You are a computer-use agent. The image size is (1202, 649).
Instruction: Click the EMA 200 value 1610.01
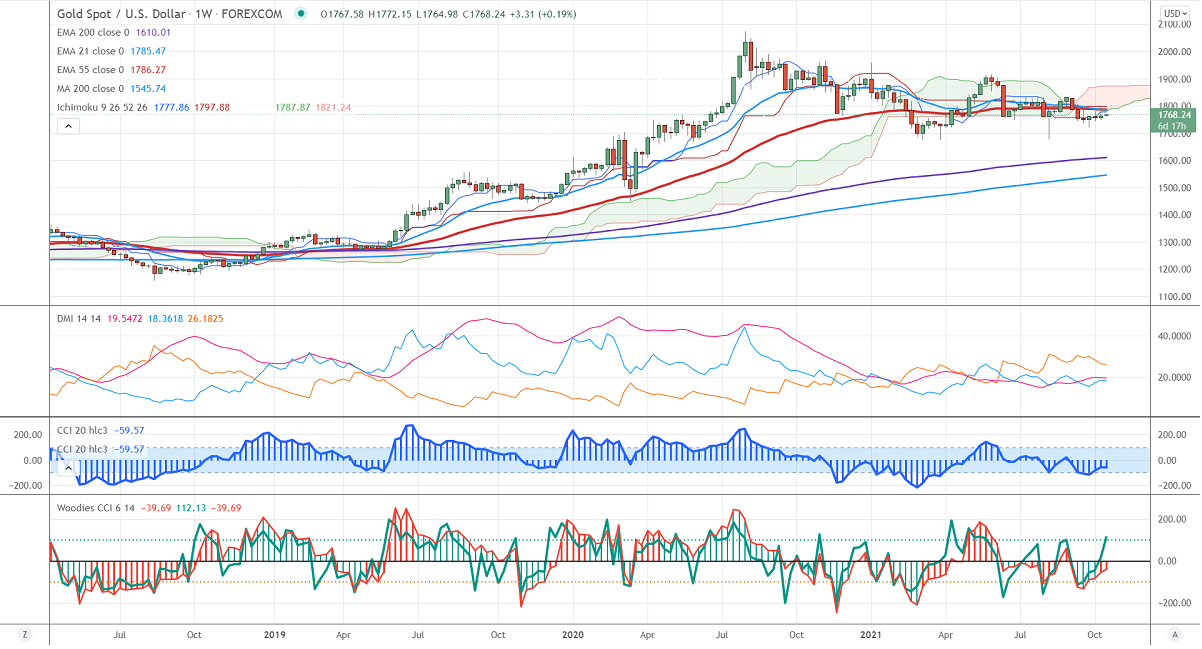pyautogui.click(x=153, y=33)
